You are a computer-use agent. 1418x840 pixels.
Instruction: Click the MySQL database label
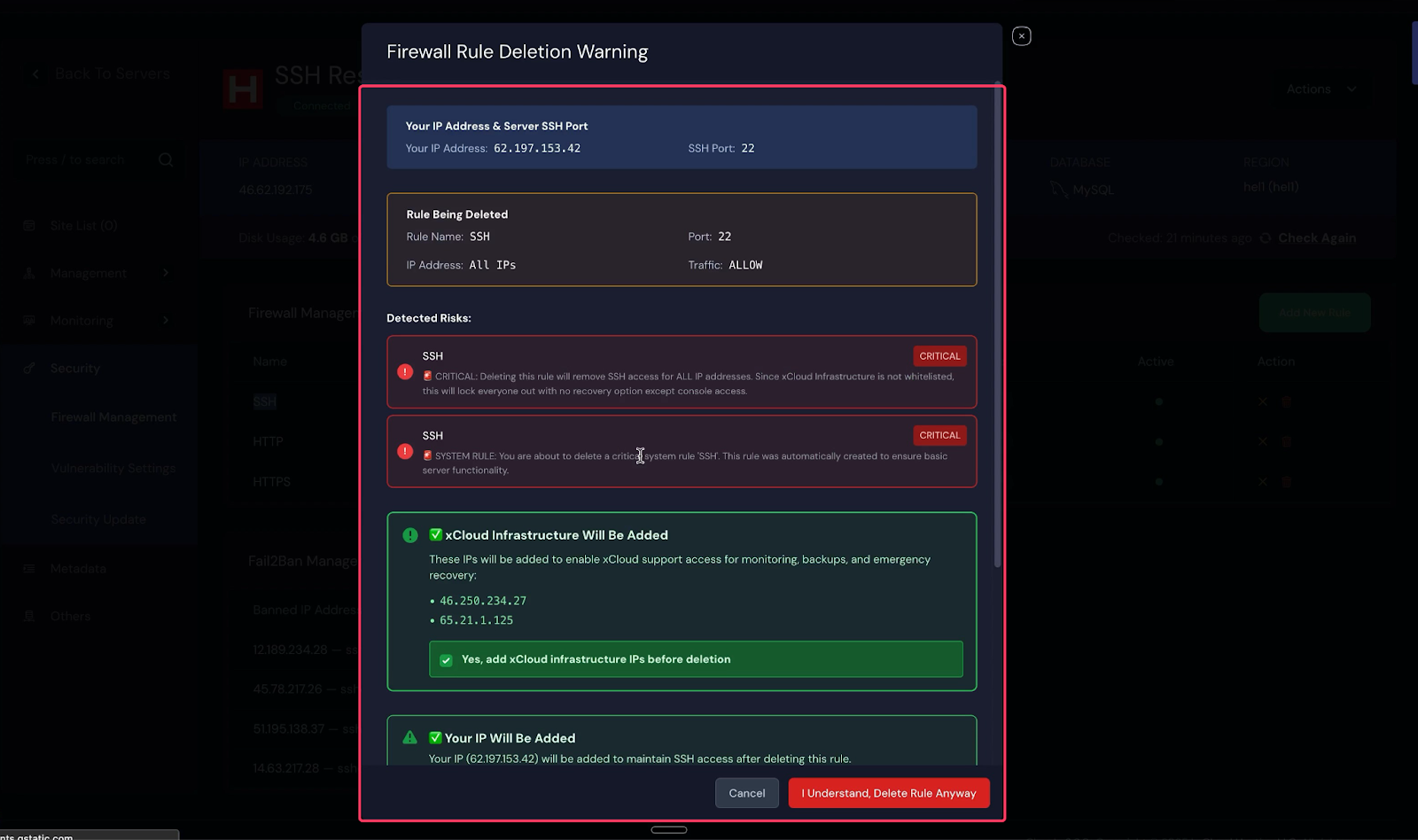(1093, 190)
